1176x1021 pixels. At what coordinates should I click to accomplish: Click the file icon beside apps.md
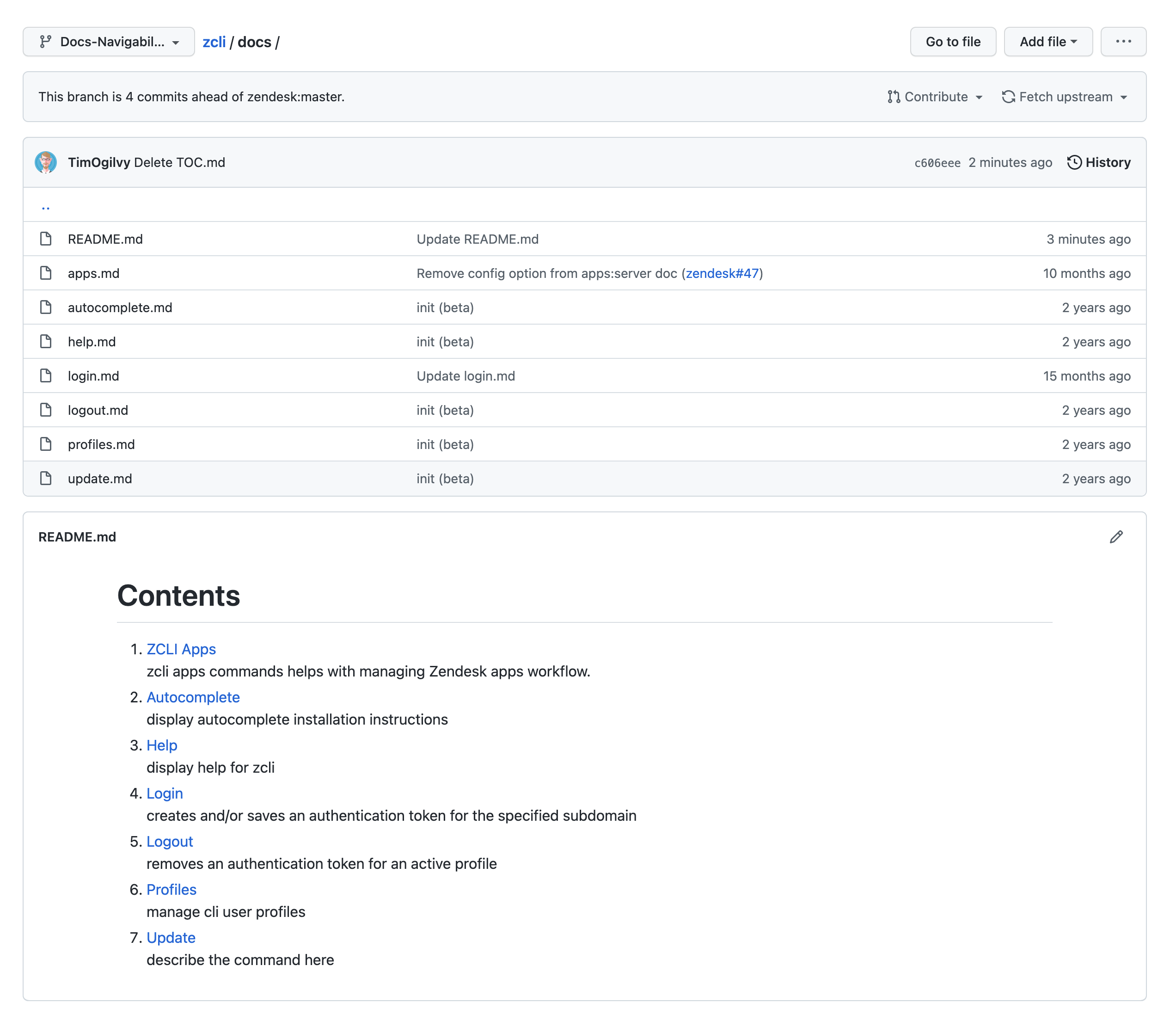click(x=46, y=273)
